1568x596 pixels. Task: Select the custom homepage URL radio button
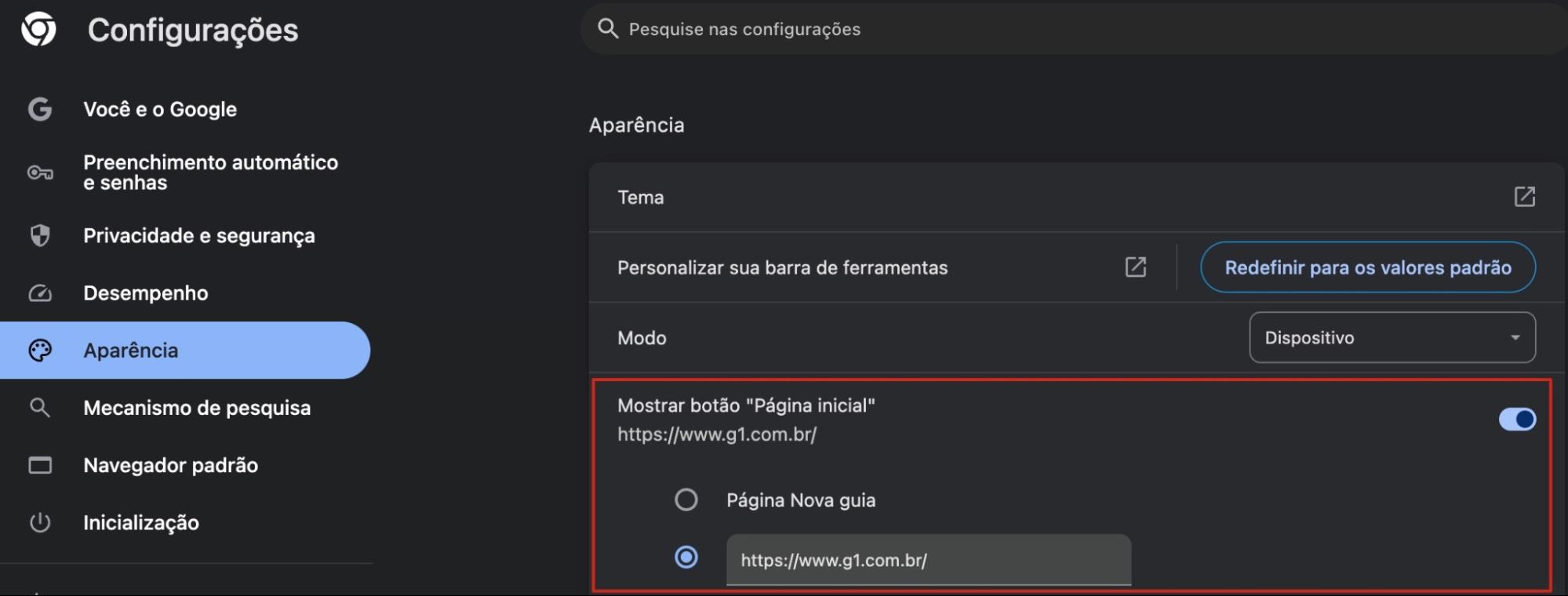[x=686, y=558]
